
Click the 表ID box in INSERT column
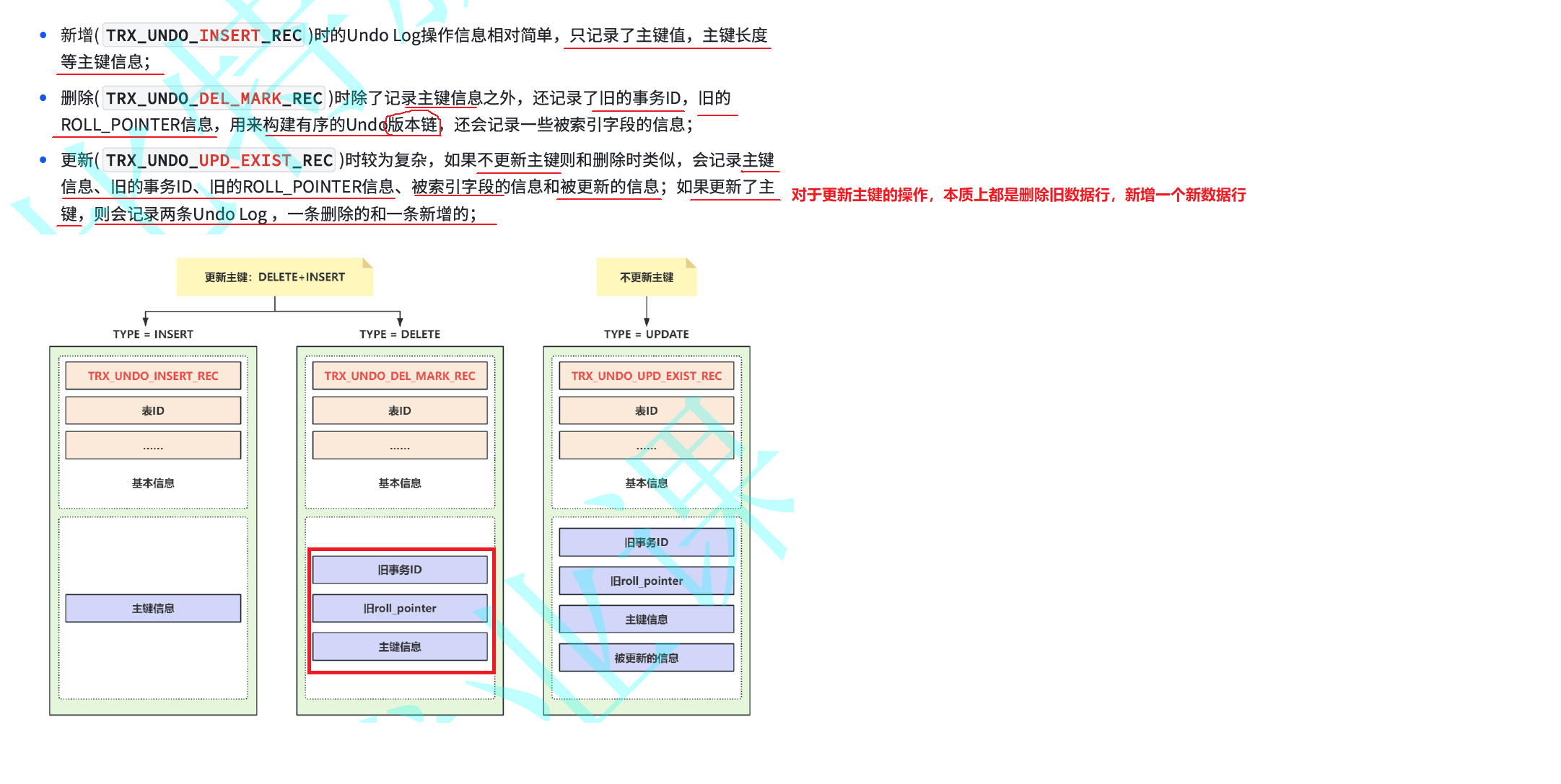pyautogui.click(x=153, y=410)
